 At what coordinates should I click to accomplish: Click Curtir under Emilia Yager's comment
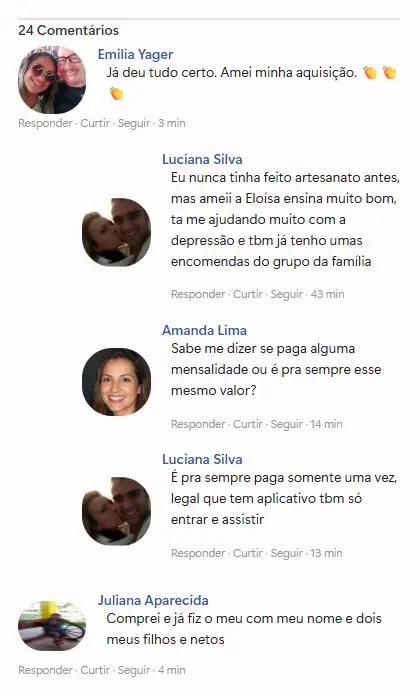pos(95,123)
